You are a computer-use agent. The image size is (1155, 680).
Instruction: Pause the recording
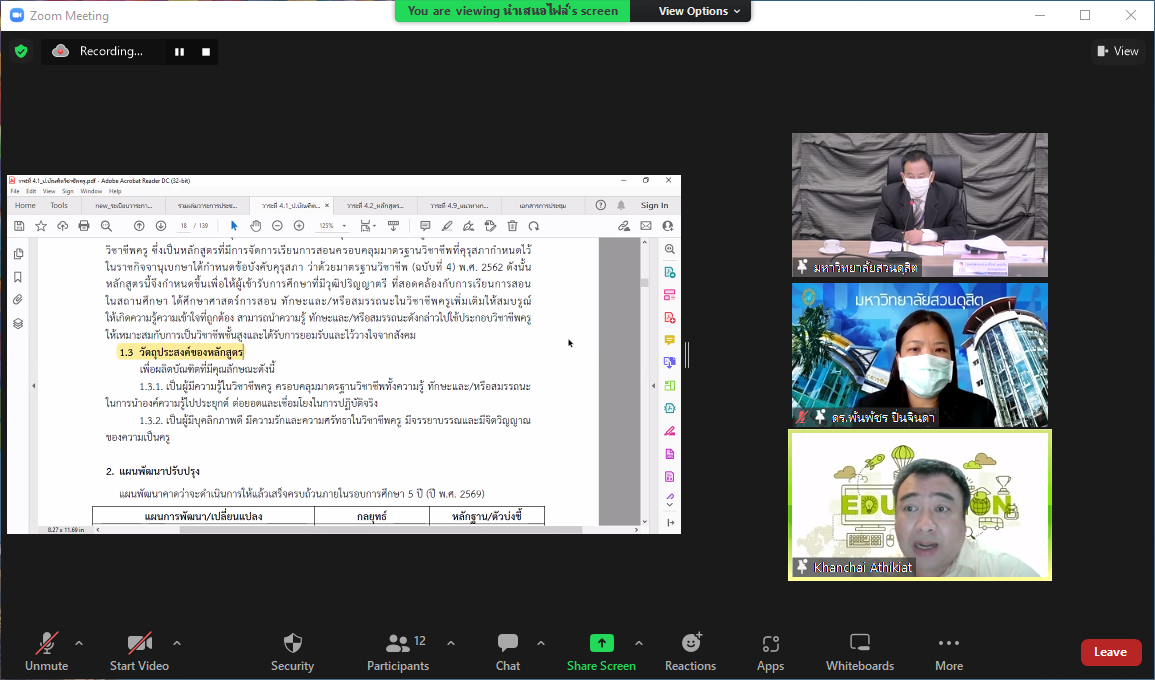[180, 52]
